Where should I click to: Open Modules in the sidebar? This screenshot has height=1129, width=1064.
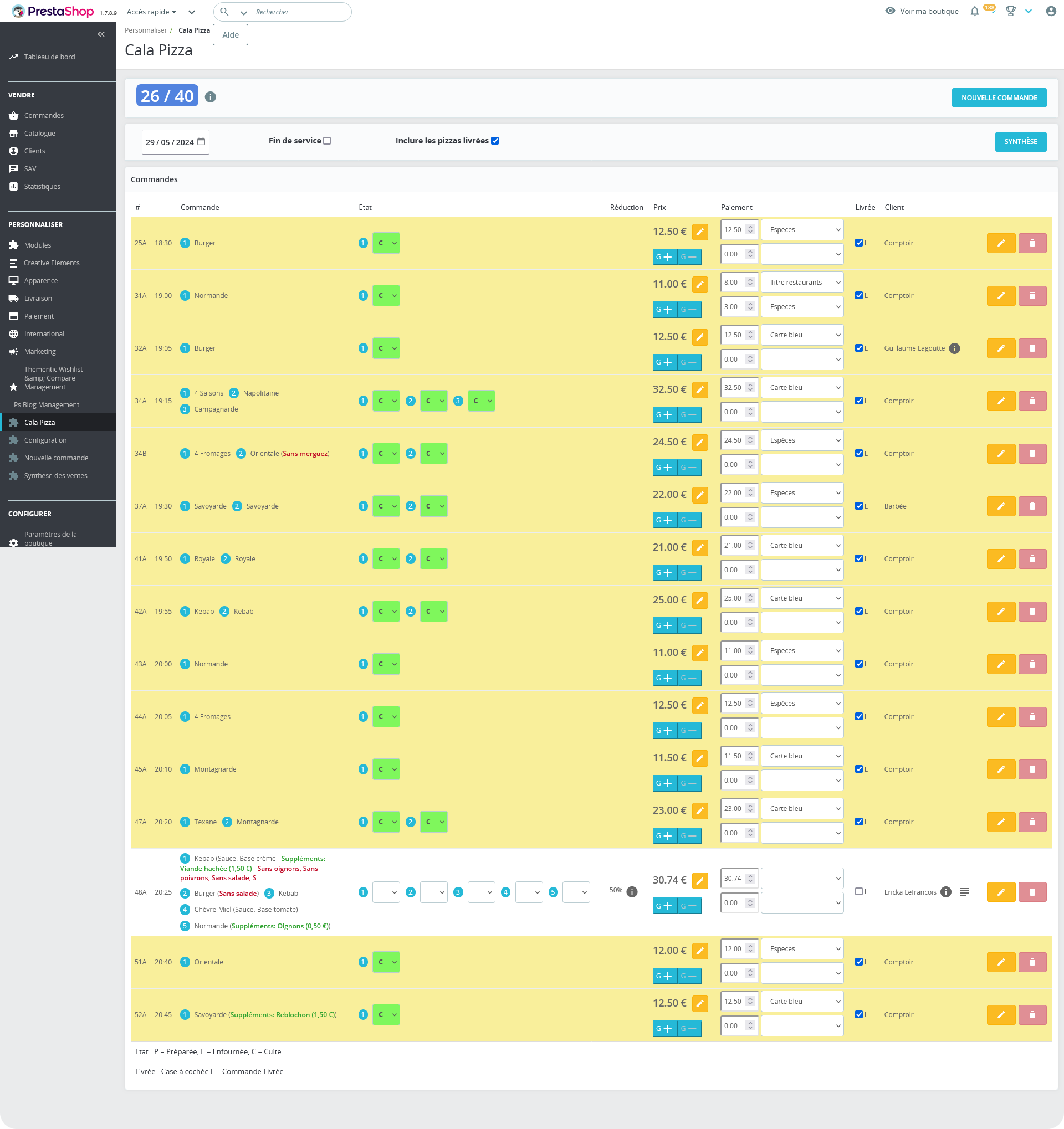tap(38, 245)
